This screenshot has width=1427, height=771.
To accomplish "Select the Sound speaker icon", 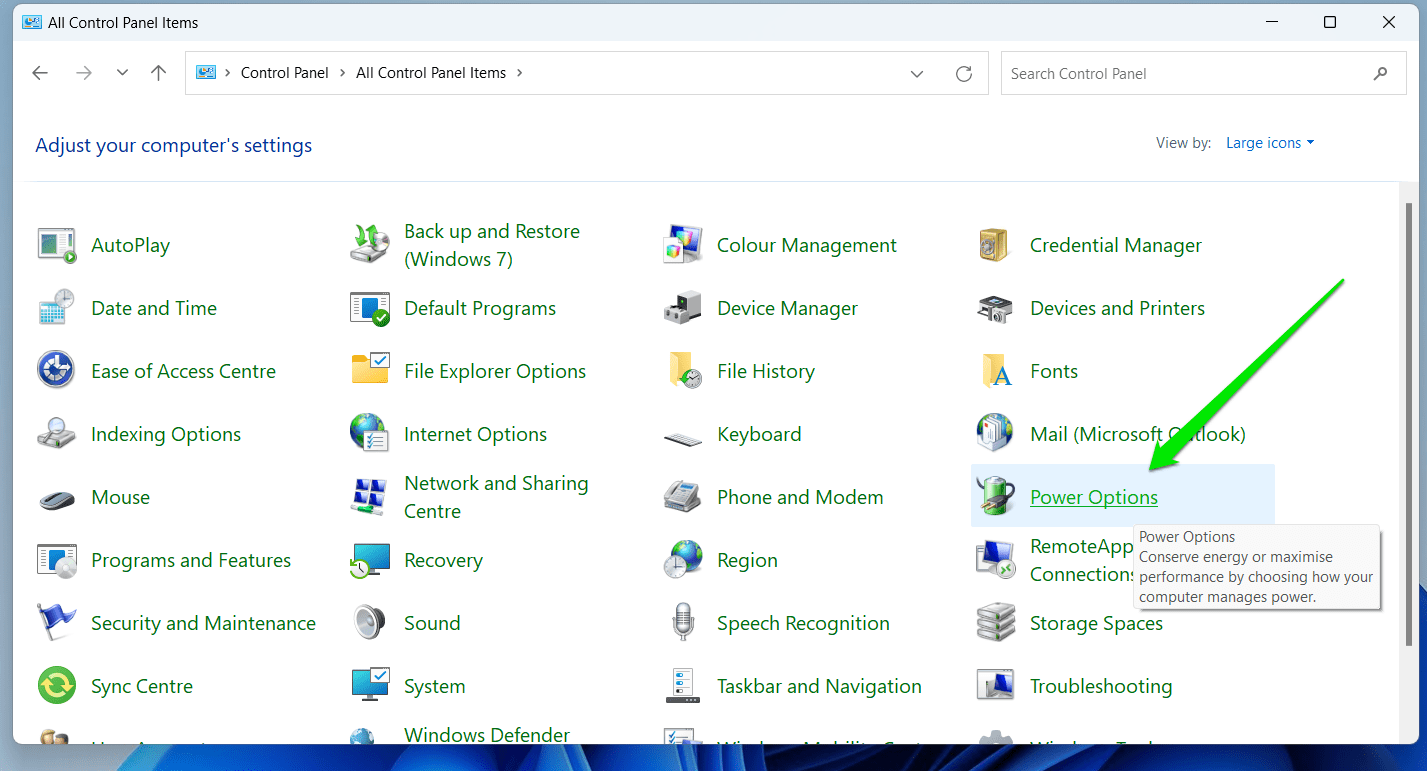I will pyautogui.click(x=370, y=623).
